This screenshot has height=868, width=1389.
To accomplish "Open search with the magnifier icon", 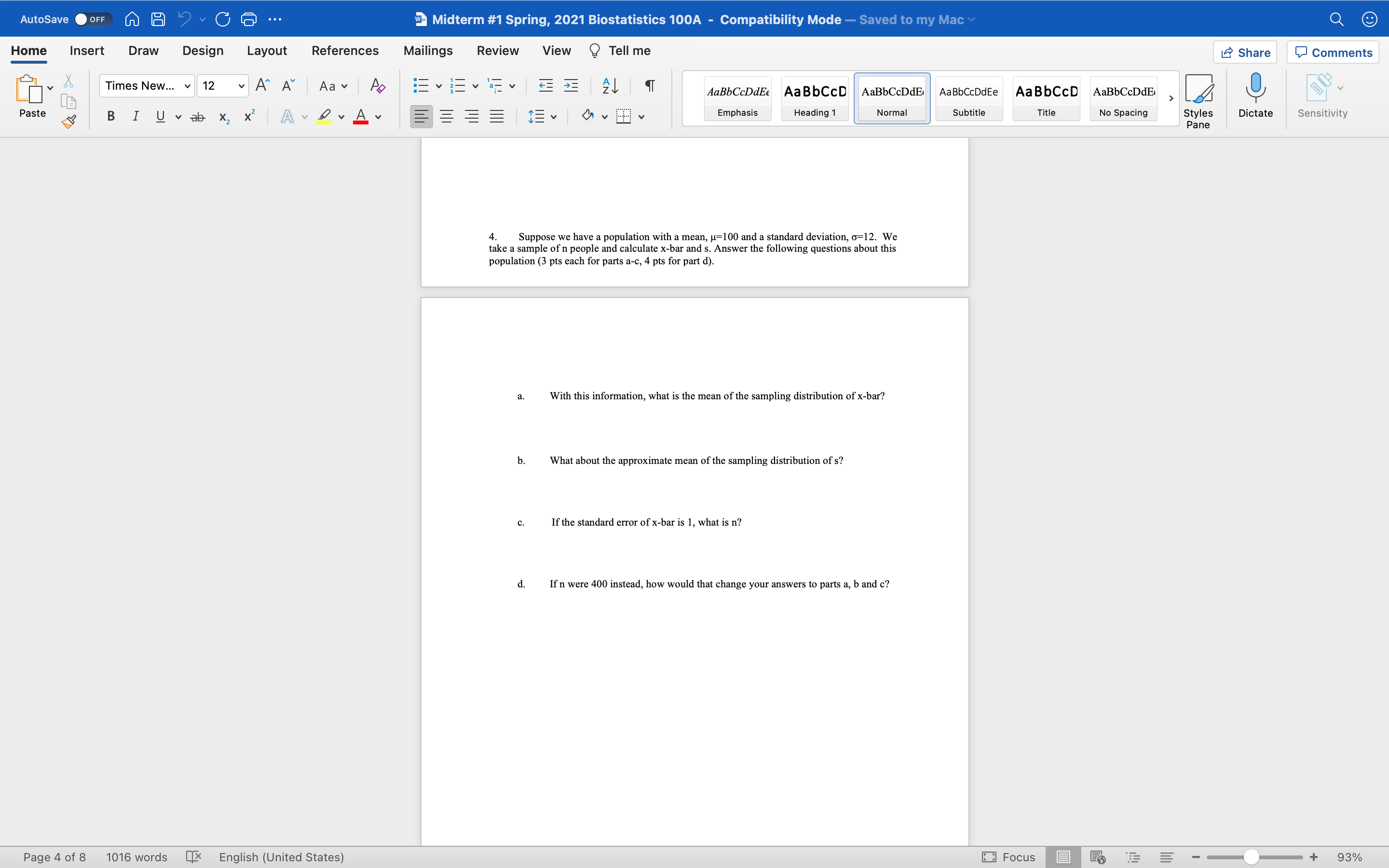I will point(1336,19).
